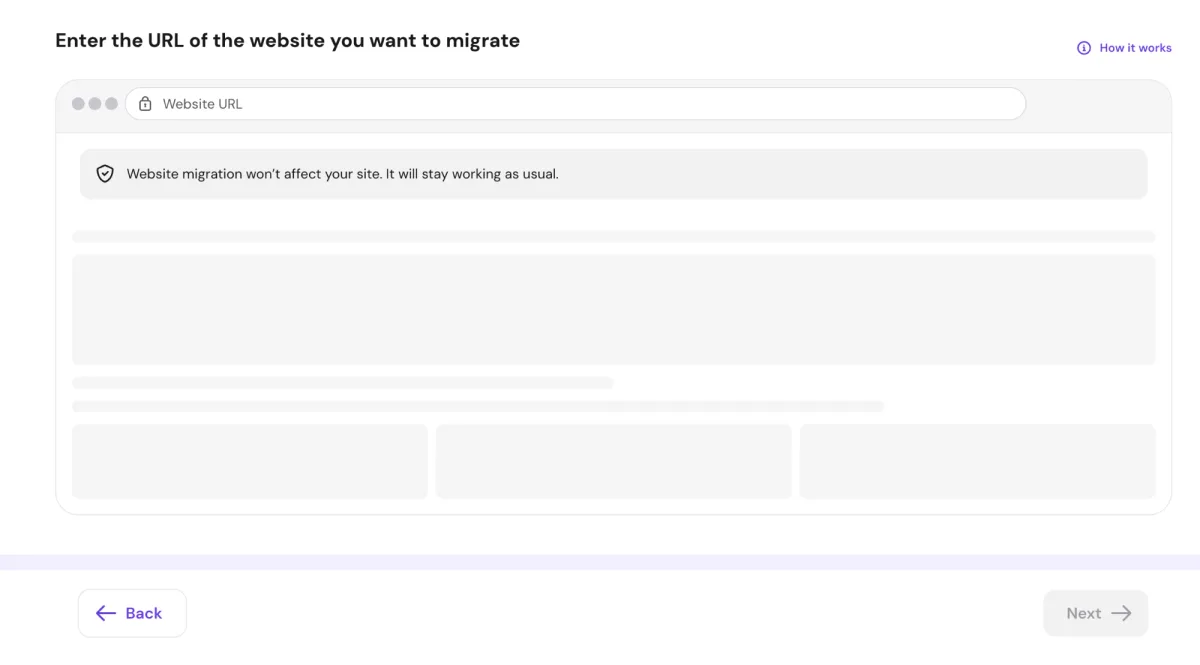Click the left arrow icon on Back
The image size is (1200, 665).
(106, 613)
